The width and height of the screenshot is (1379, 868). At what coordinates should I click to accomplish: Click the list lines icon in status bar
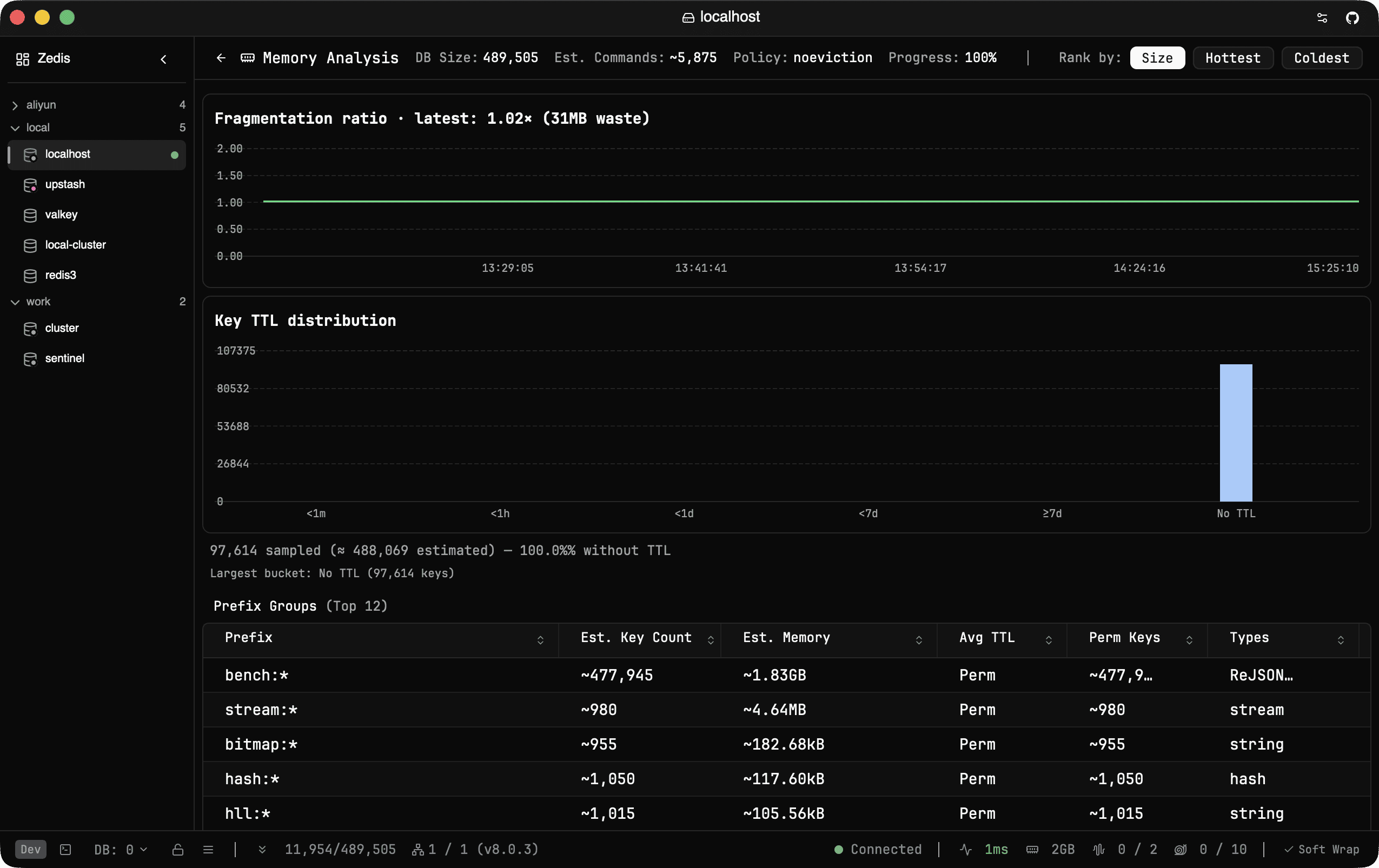pos(208,850)
